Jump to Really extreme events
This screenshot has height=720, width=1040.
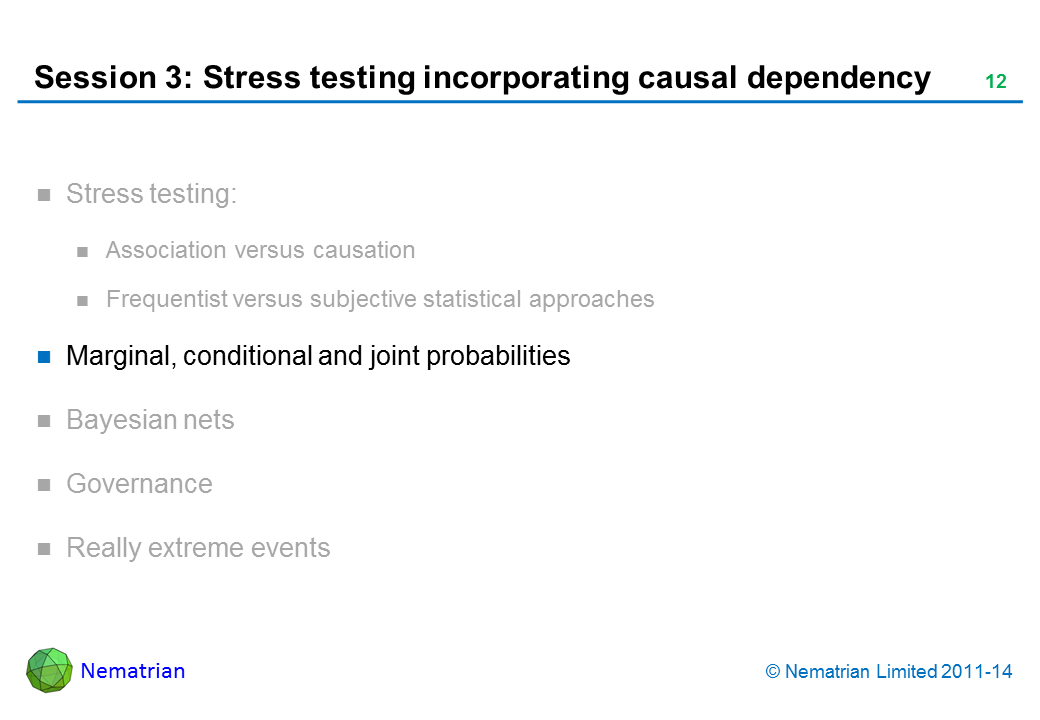(x=198, y=548)
